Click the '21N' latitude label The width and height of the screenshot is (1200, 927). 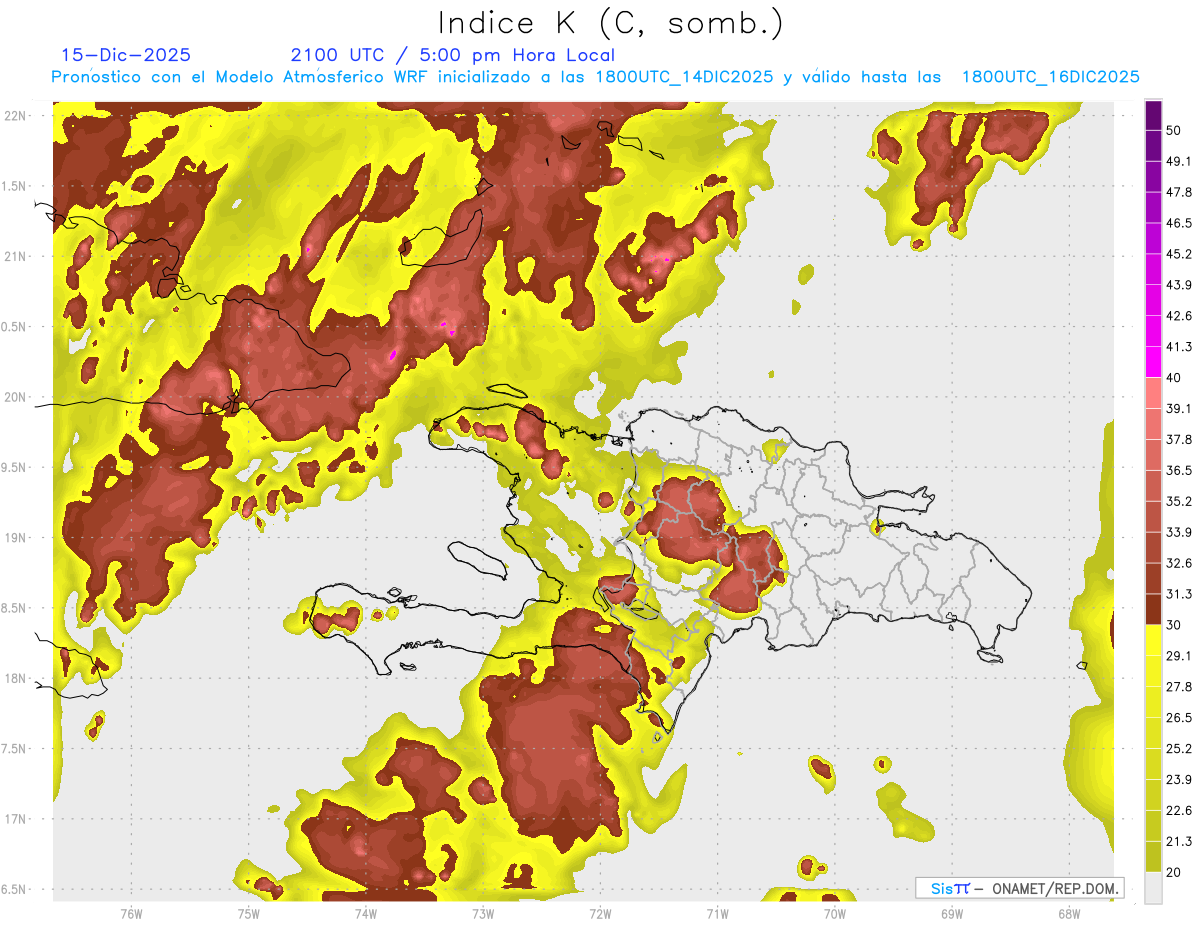(x=15, y=256)
